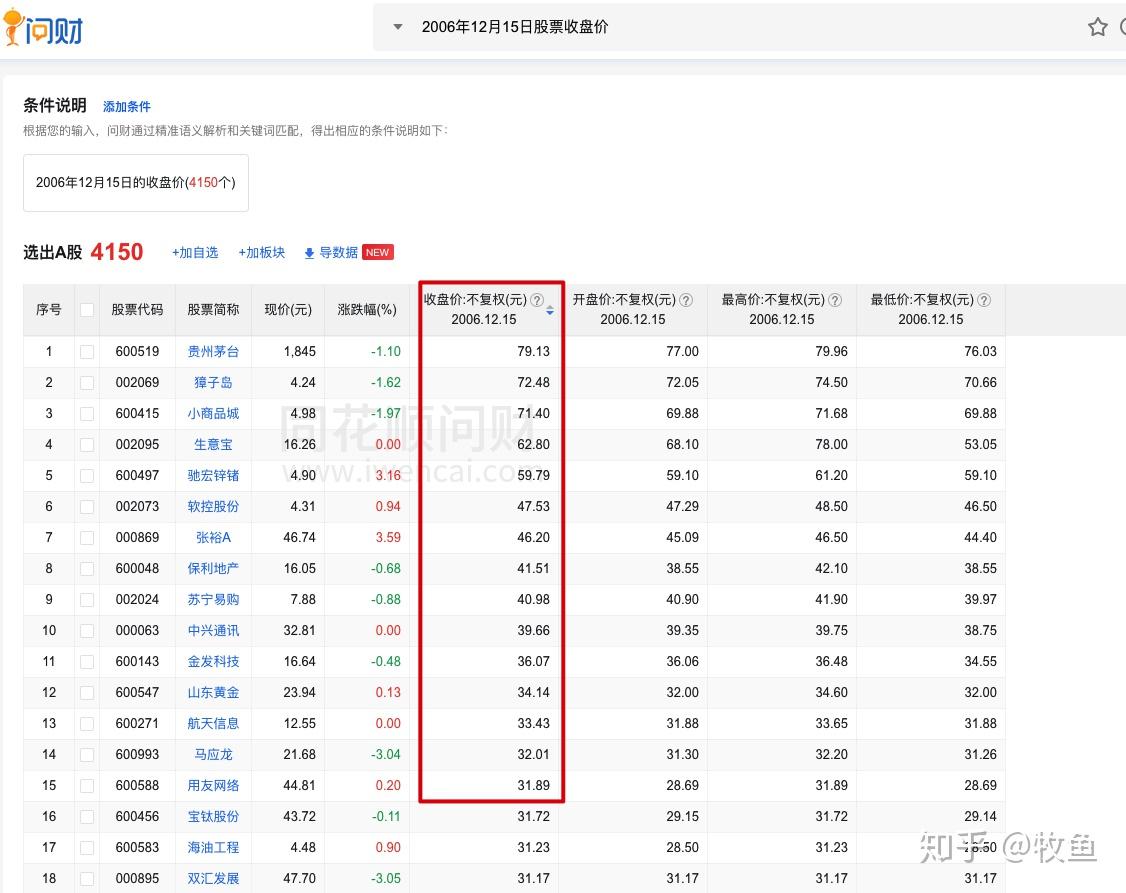The height and width of the screenshot is (893, 1126).
Task: Click highest price 78.00 for 生意宝
Action: click(832, 444)
